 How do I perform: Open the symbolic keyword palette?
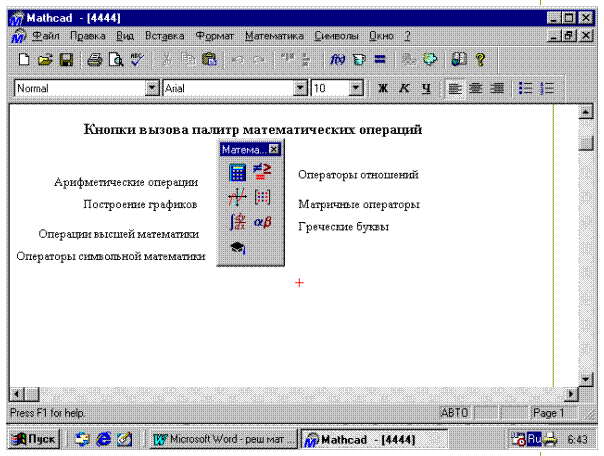(238, 248)
